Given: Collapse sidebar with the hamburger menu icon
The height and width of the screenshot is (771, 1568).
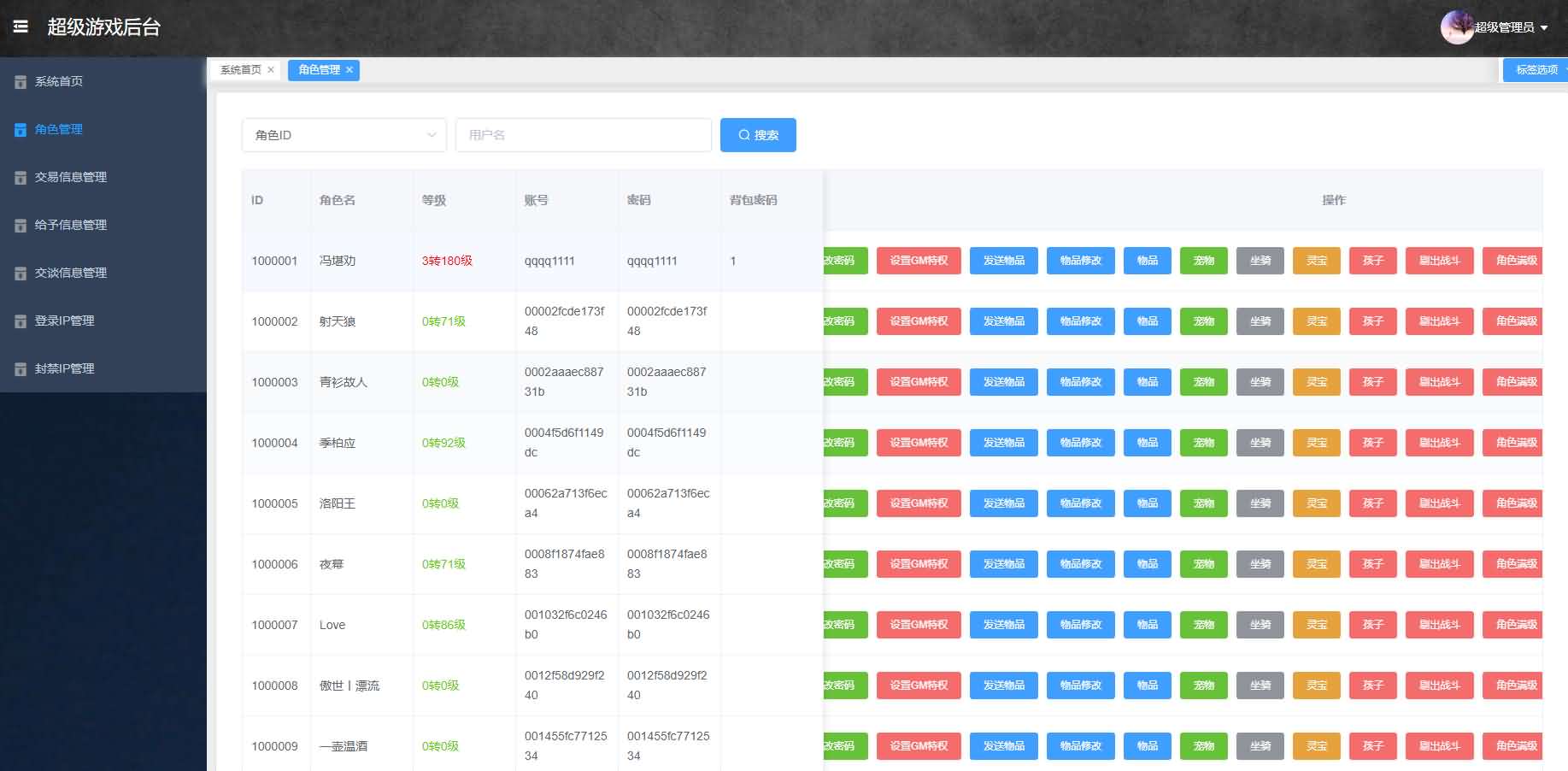Looking at the screenshot, I should 21,26.
